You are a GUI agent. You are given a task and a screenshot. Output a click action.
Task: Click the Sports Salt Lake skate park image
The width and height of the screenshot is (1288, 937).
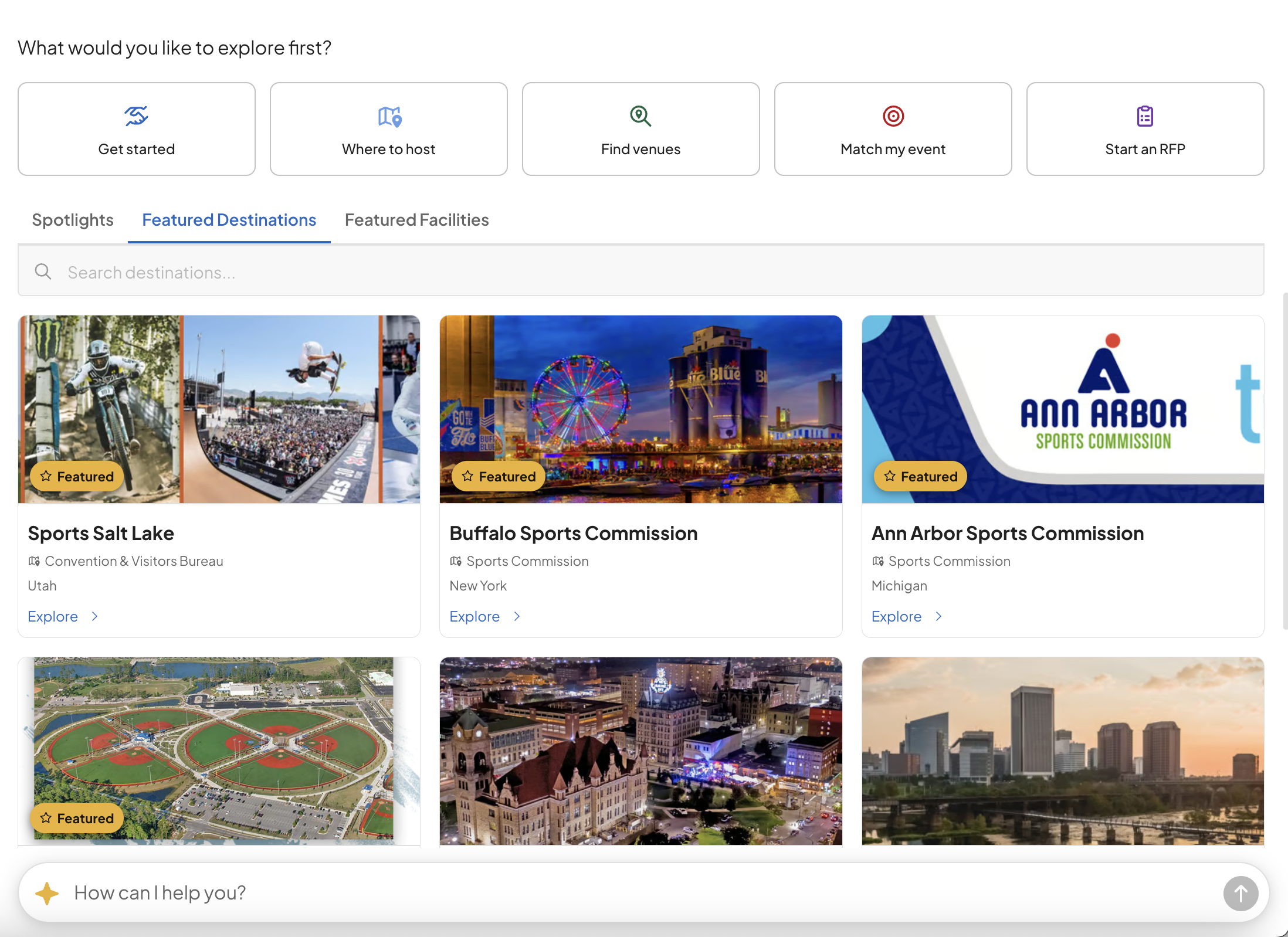click(219, 409)
